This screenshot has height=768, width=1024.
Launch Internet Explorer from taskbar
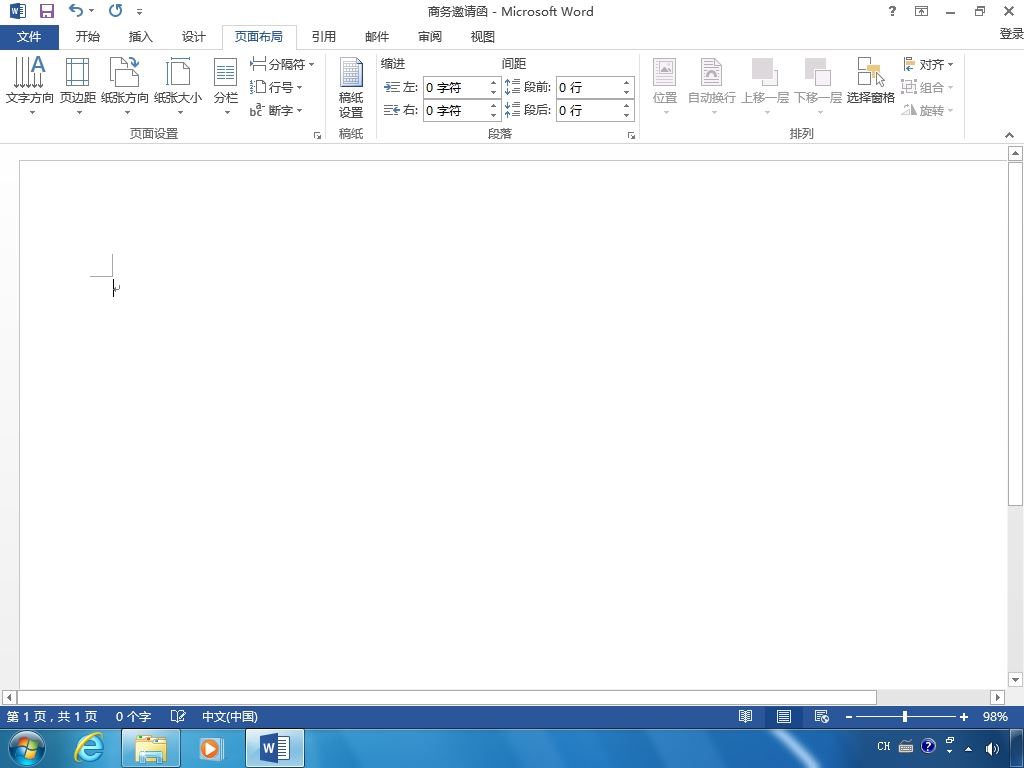(88, 748)
